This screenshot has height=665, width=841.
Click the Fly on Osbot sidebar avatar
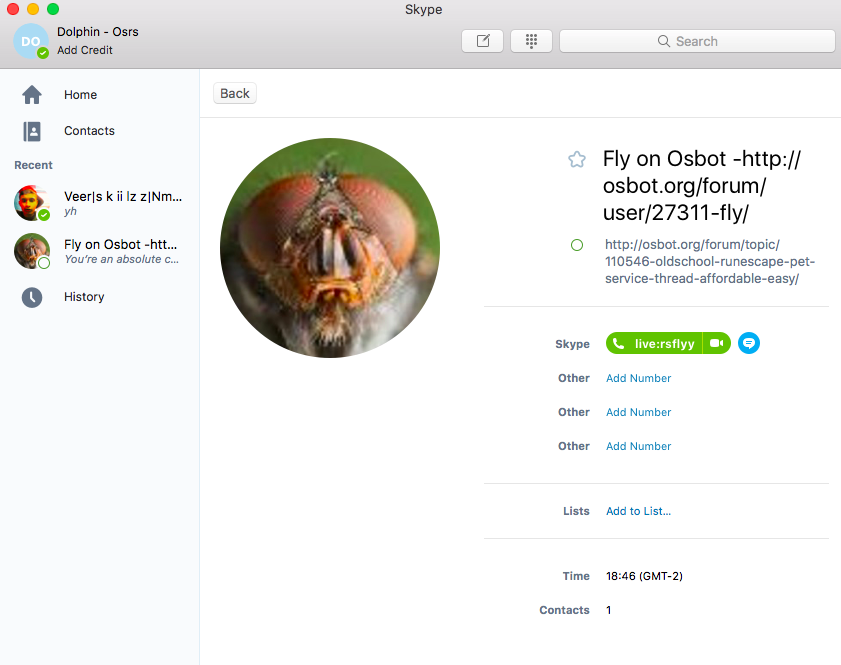click(32, 251)
